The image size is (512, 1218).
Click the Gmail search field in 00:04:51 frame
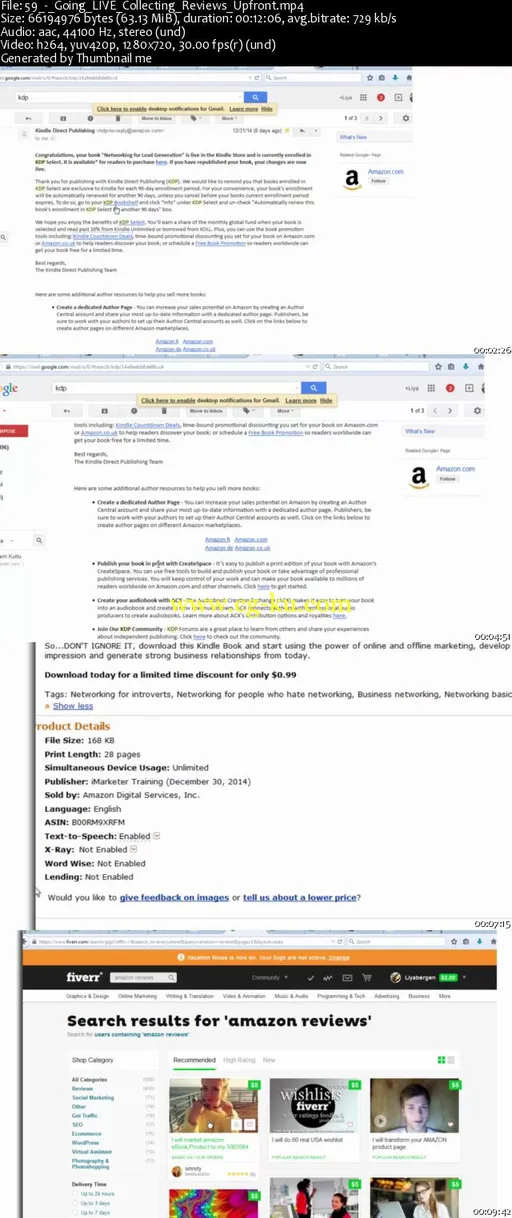175,388
